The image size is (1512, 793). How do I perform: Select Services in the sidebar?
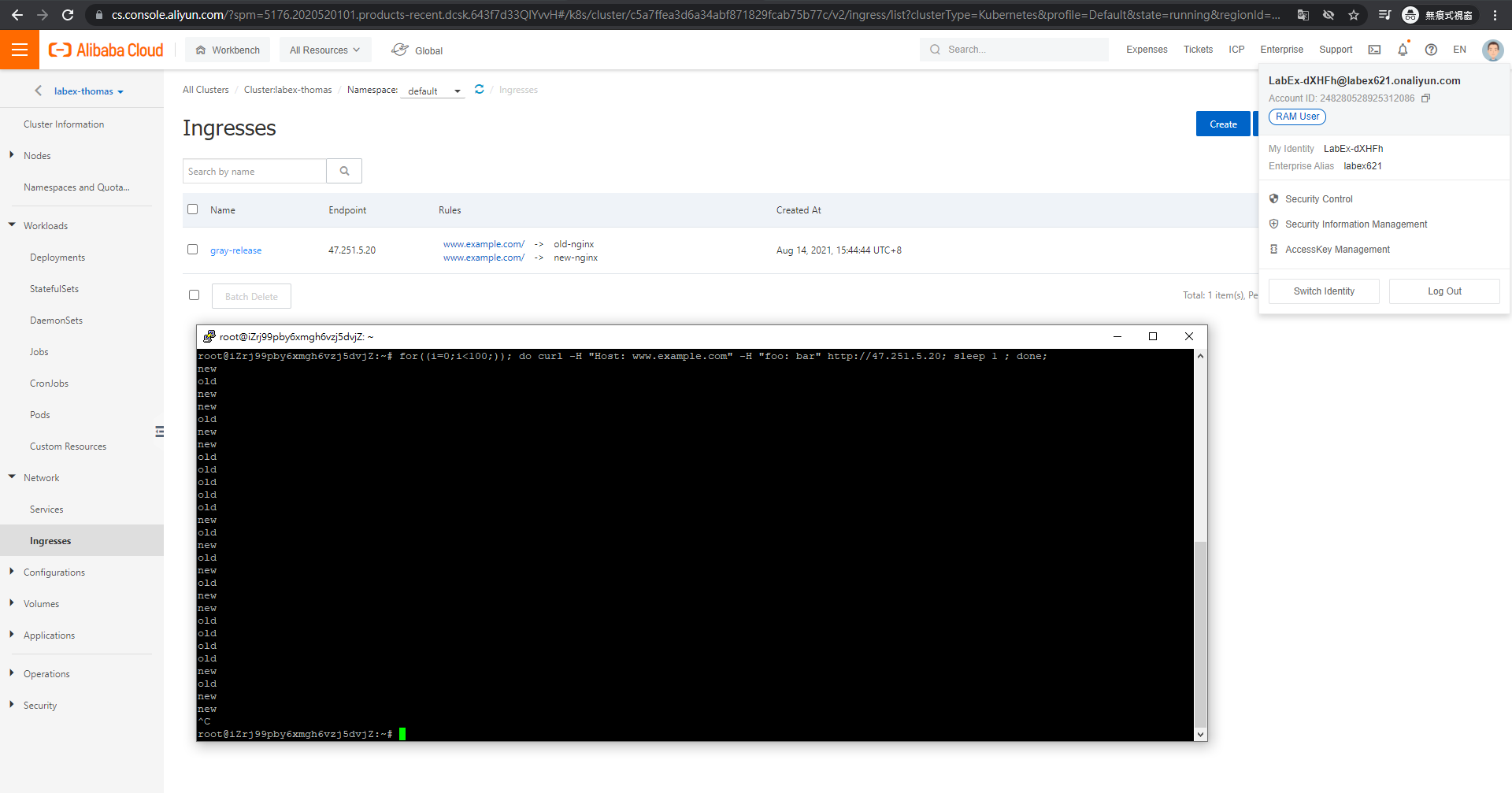point(46,509)
